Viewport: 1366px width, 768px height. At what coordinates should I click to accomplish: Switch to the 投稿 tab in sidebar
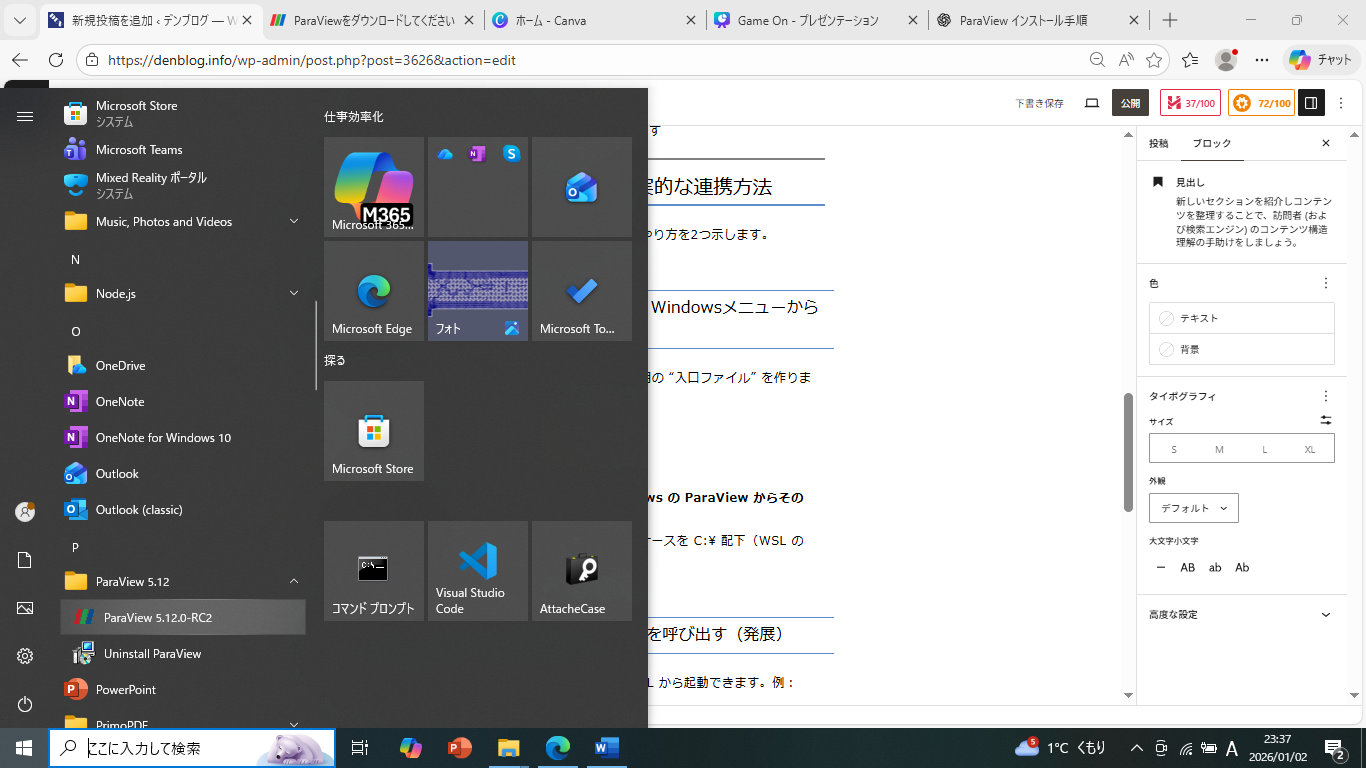[1158, 143]
